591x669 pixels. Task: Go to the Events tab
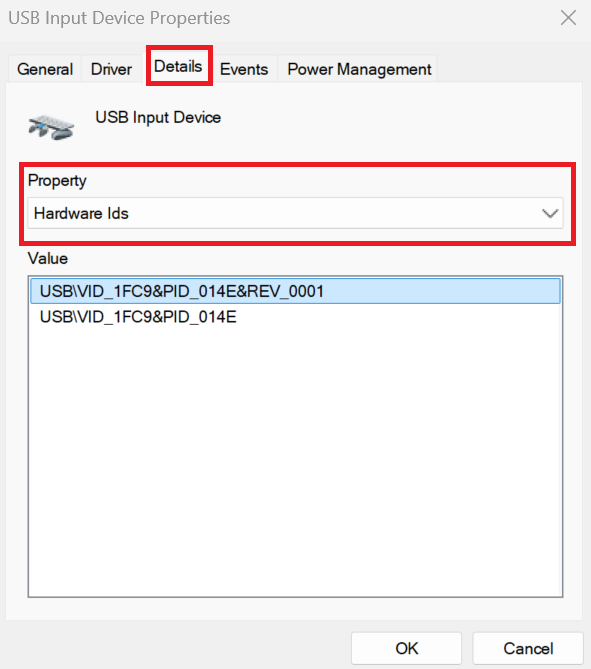coord(244,69)
